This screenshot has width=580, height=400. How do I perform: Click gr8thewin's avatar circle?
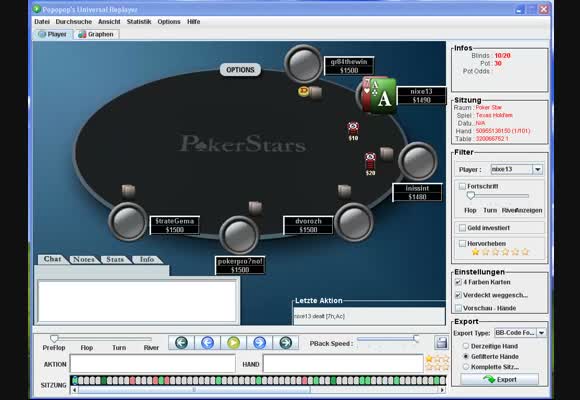pos(303,64)
